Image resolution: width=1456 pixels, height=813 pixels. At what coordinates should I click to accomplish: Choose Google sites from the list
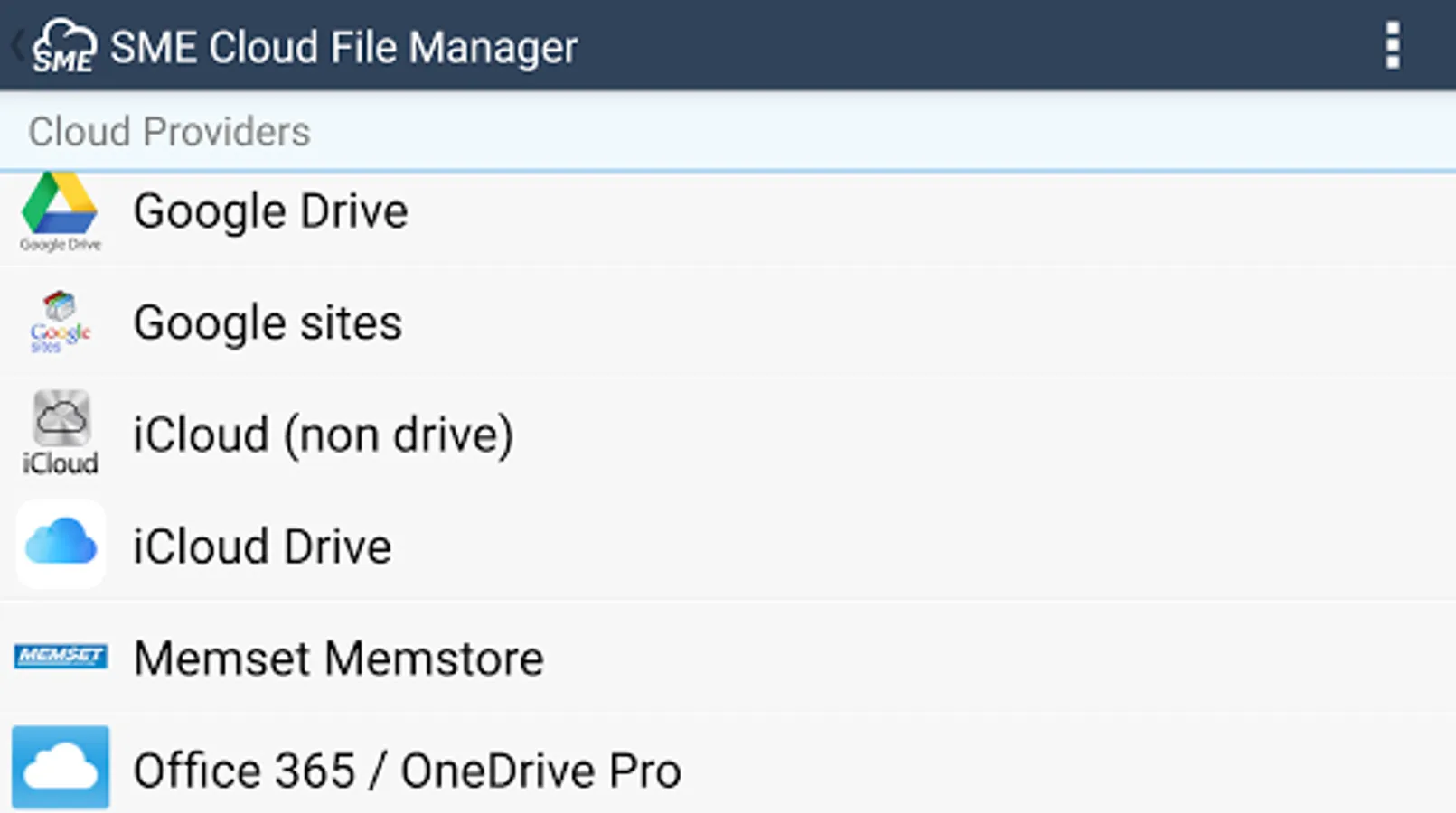pos(268,323)
